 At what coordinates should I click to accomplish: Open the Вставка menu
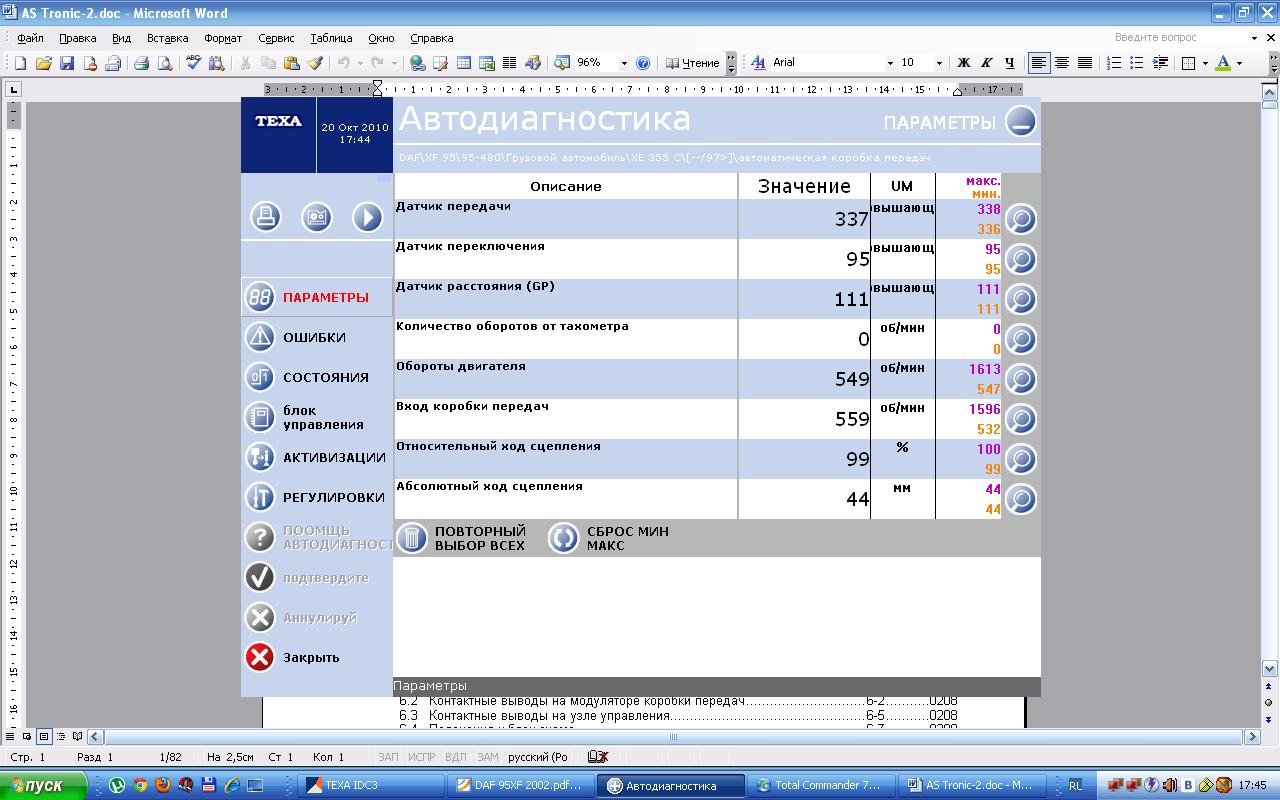pyautogui.click(x=167, y=38)
